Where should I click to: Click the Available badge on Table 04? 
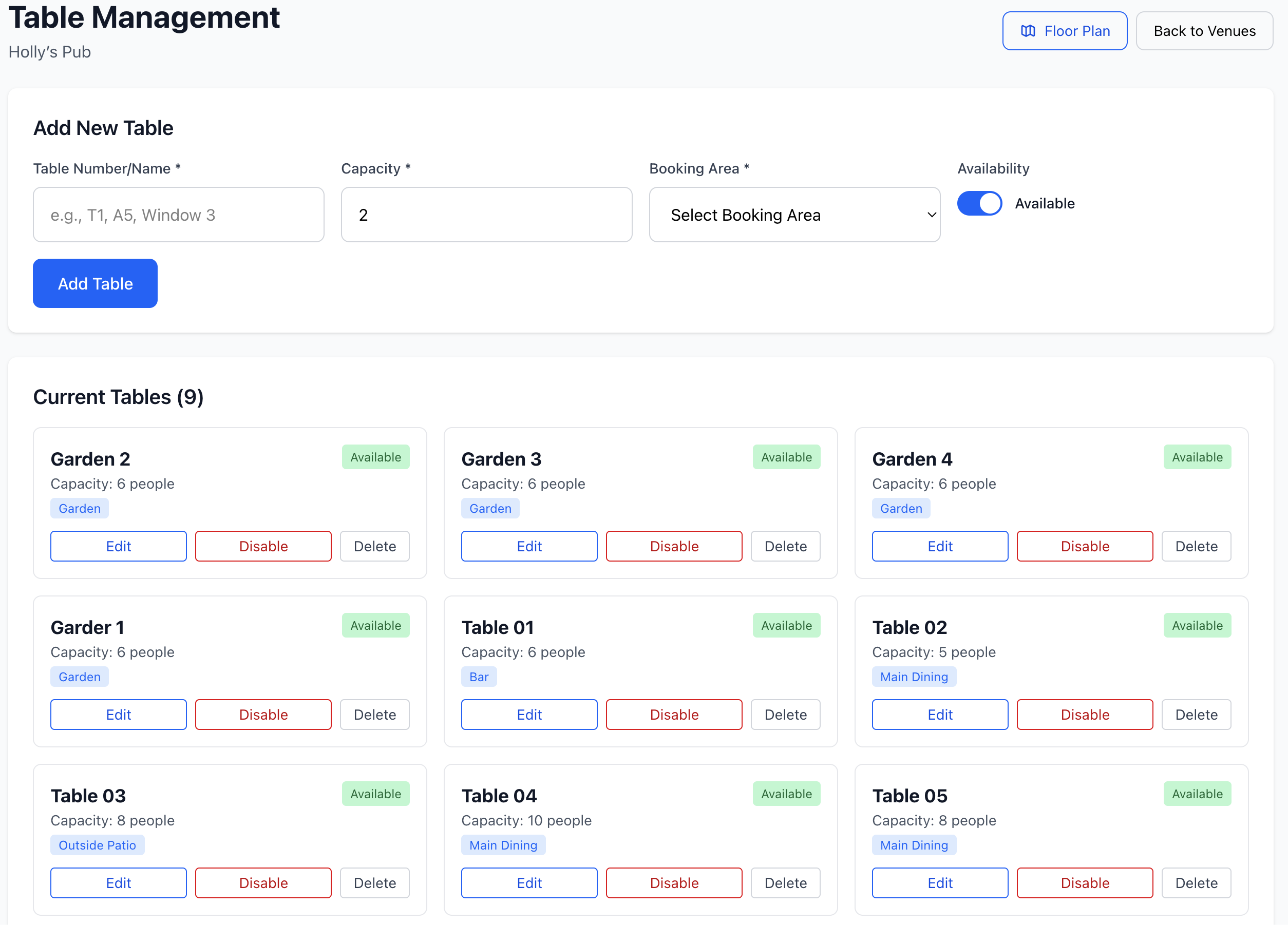click(x=786, y=794)
